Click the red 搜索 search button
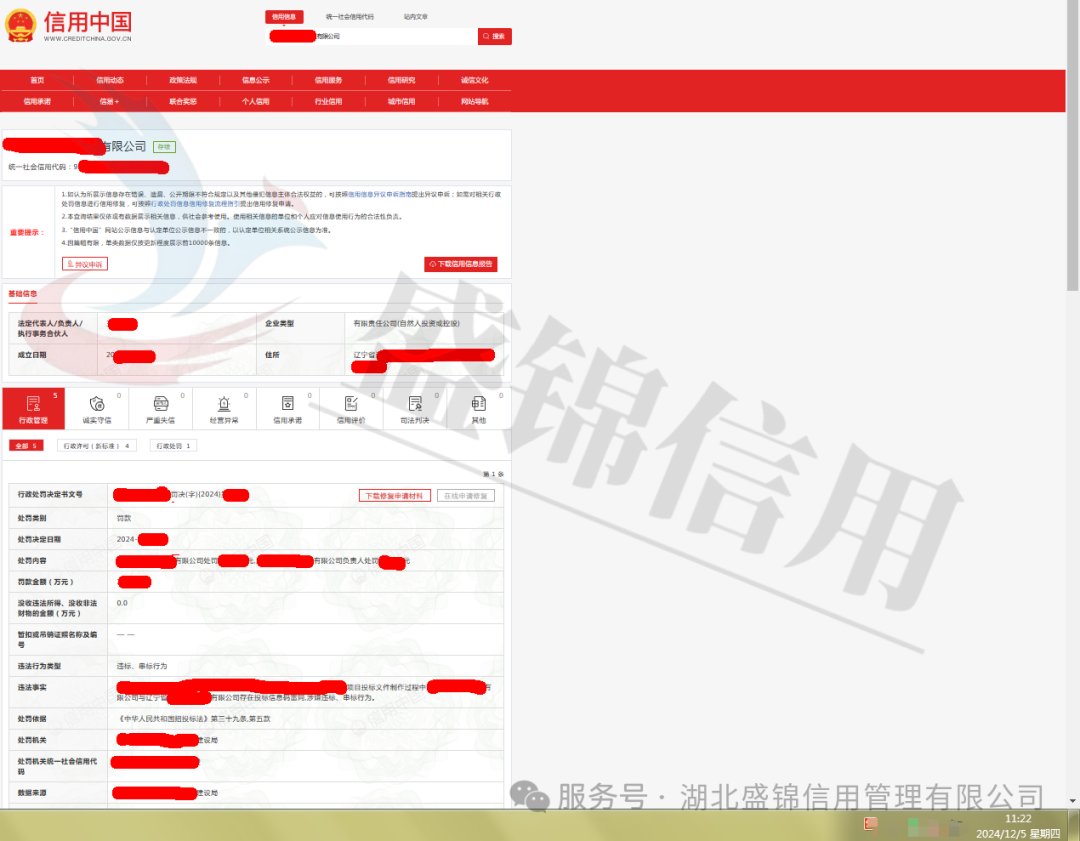1080x841 pixels. [494, 36]
